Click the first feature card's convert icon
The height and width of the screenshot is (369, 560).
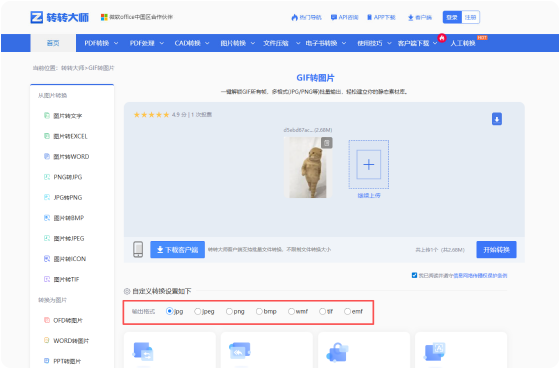[x=143, y=351]
